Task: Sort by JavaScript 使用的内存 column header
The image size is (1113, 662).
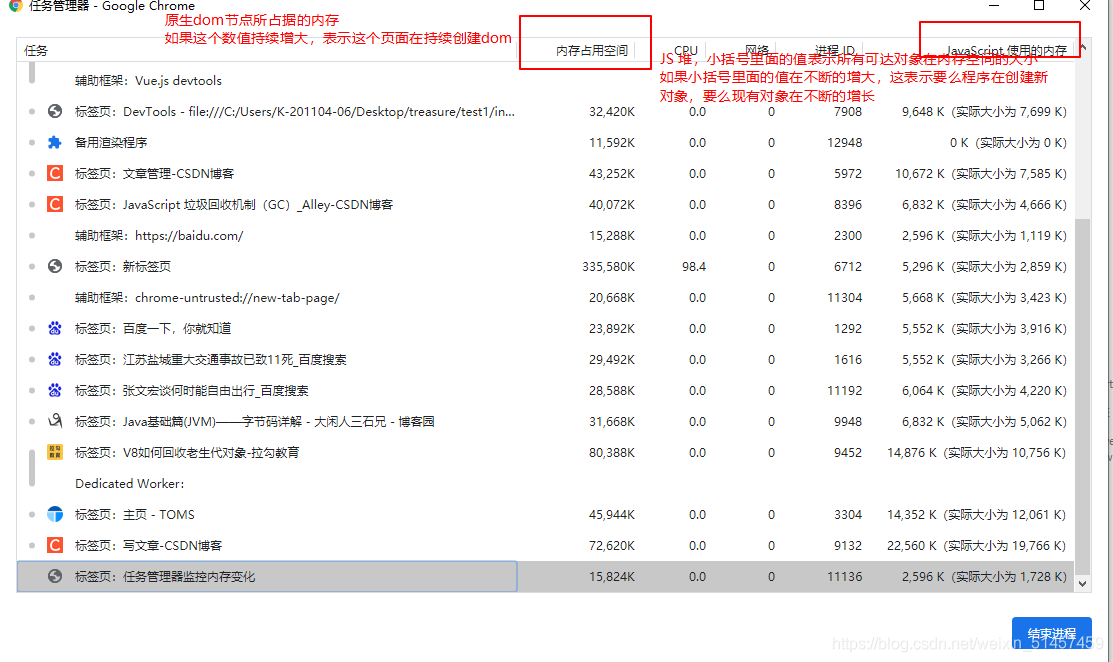Action: (x=1007, y=50)
